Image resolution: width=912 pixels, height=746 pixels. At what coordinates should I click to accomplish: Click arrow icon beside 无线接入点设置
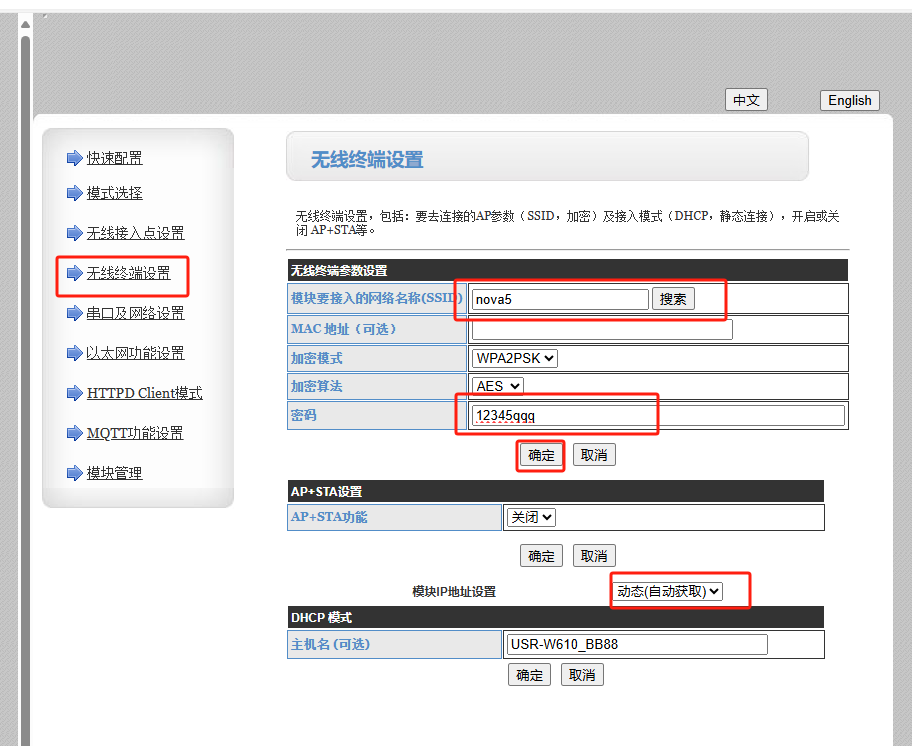tap(74, 233)
